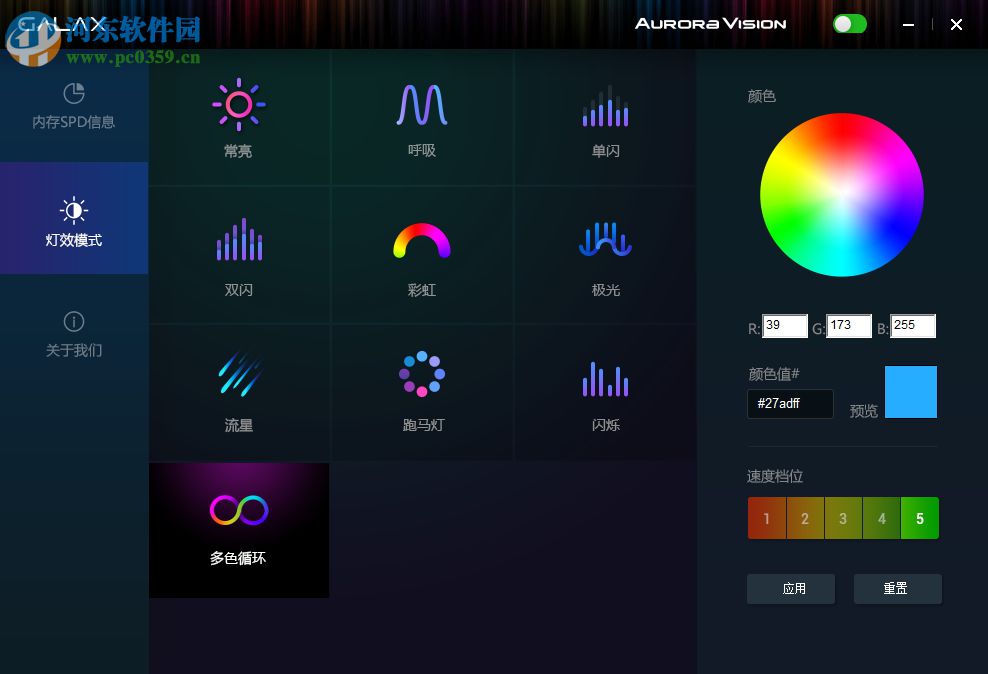Switch to the 极光 aurora effect

pyautogui.click(x=605, y=253)
